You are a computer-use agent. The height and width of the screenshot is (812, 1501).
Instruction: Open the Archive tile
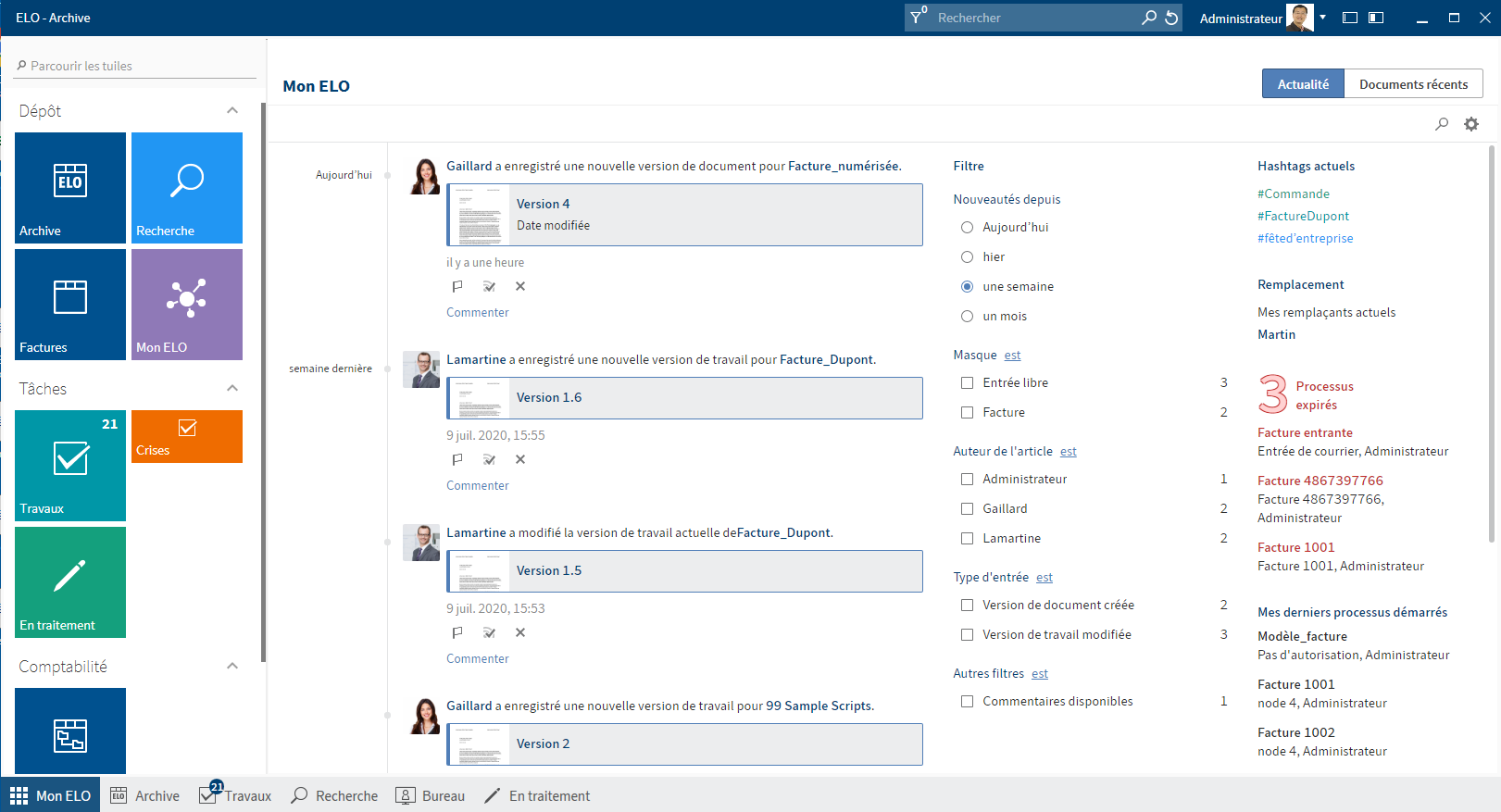click(x=70, y=188)
